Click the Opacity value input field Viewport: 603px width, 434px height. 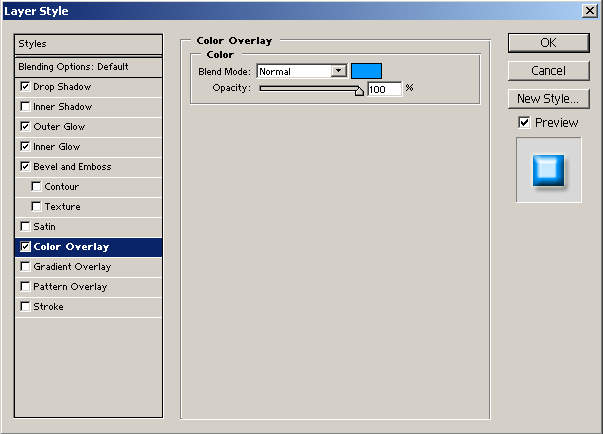point(385,89)
